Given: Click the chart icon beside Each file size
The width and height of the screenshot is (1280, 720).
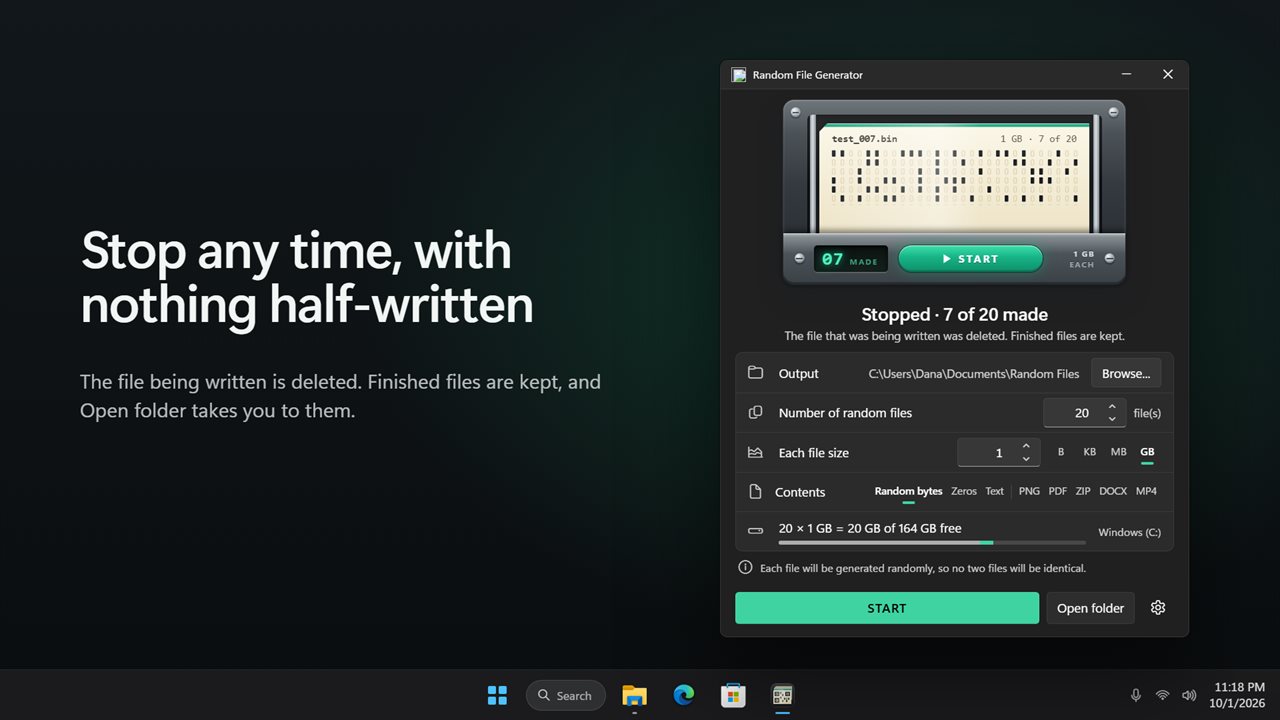Looking at the screenshot, I should point(755,452).
